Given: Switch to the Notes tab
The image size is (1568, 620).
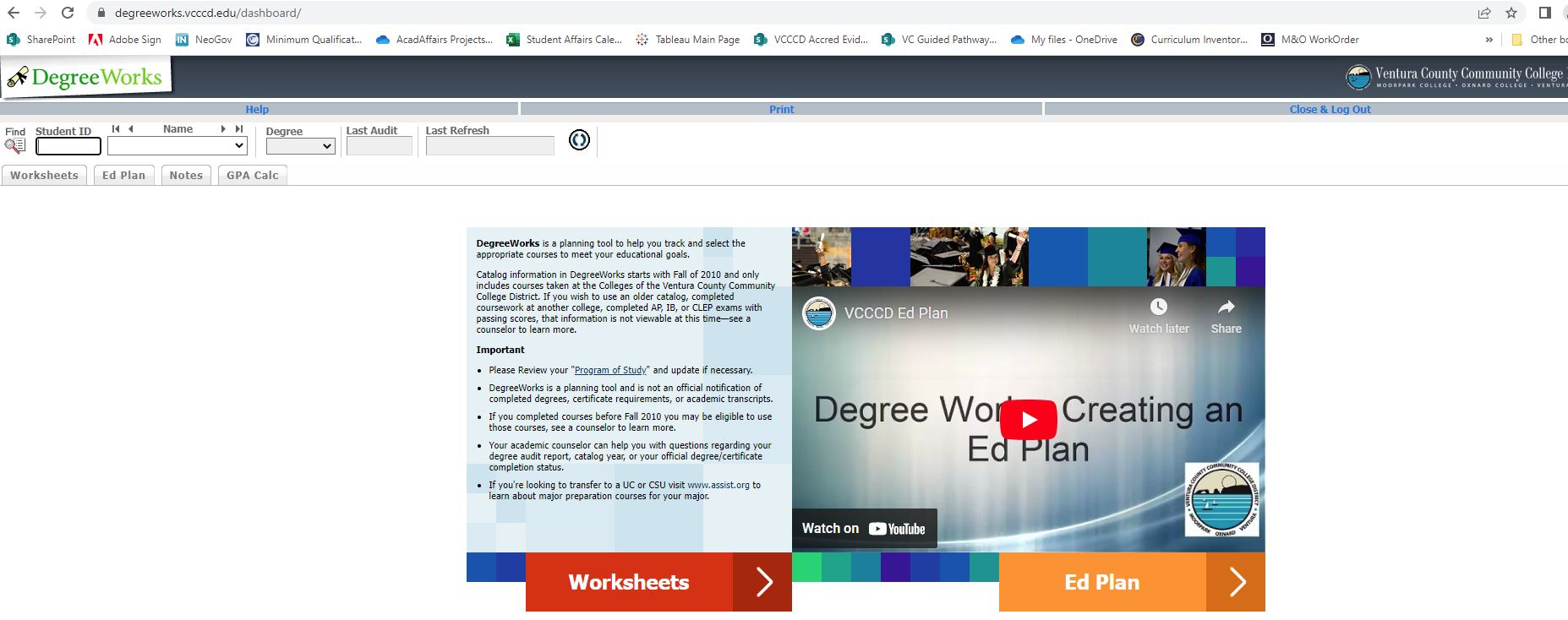Looking at the screenshot, I should coord(186,175).
